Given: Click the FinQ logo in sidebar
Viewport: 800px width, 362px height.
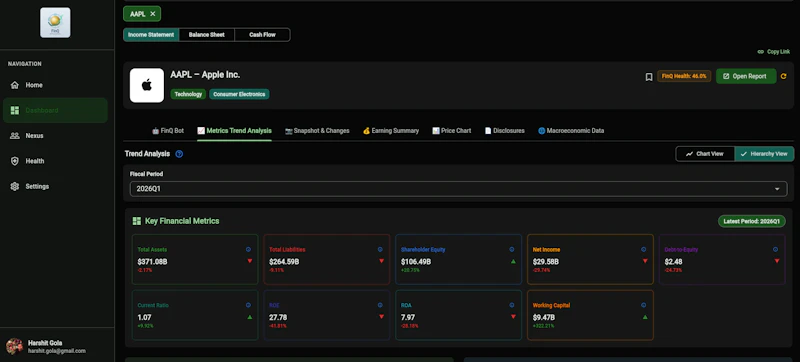Looking at the screenshot, I should [55, 22].
